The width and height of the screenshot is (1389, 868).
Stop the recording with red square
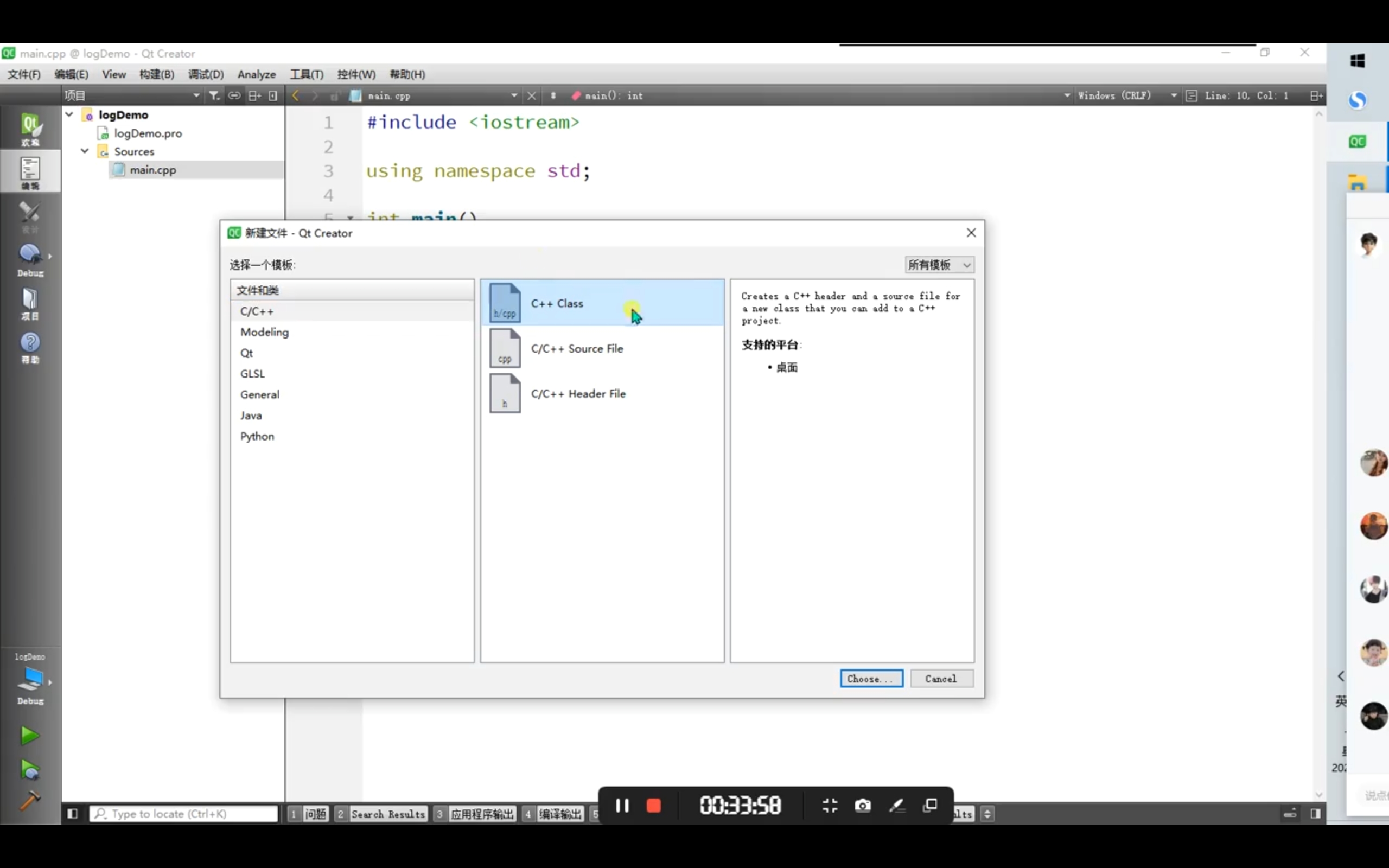(654, 806)
